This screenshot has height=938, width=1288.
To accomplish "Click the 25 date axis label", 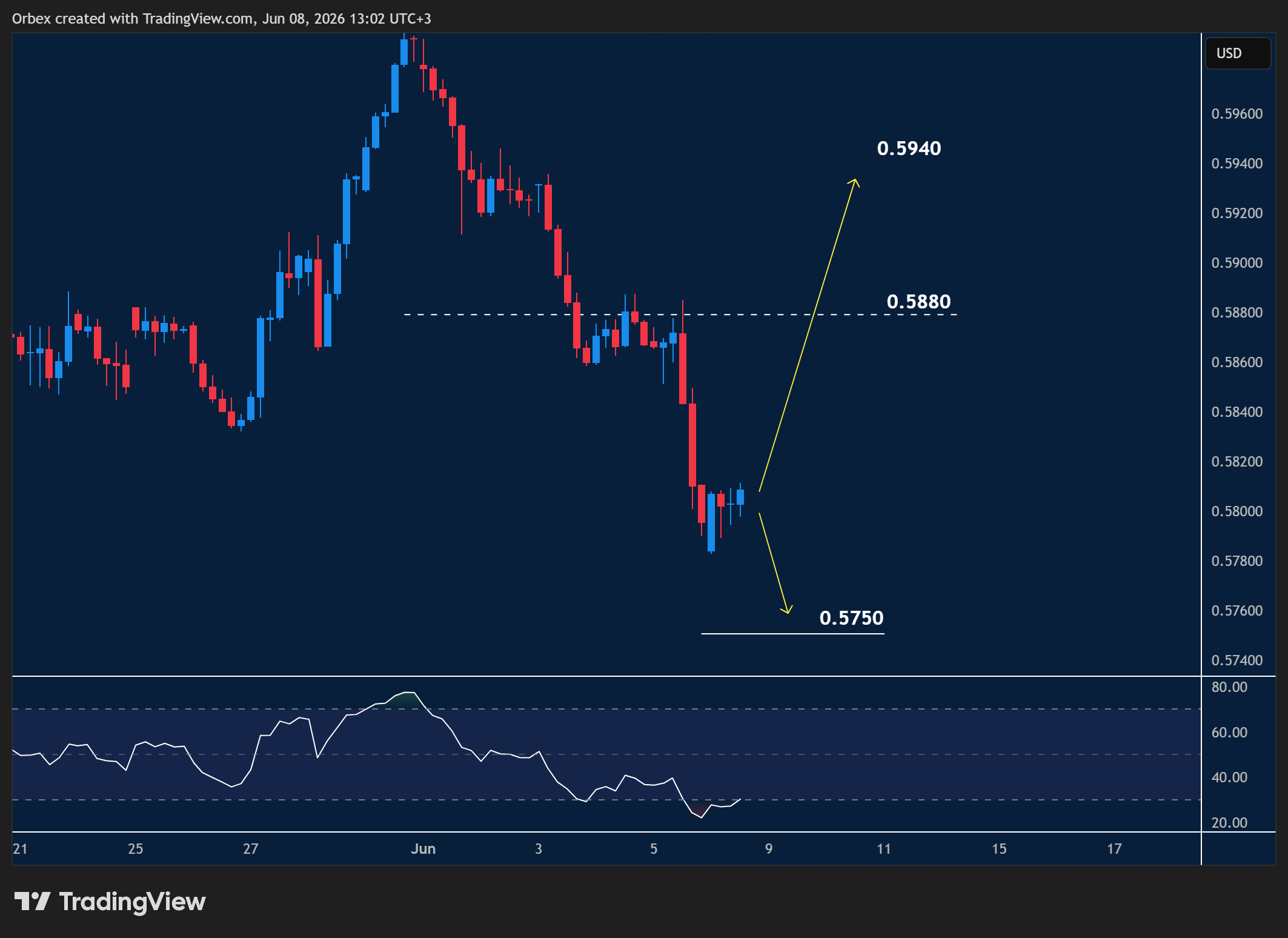I will click(136, 849).
